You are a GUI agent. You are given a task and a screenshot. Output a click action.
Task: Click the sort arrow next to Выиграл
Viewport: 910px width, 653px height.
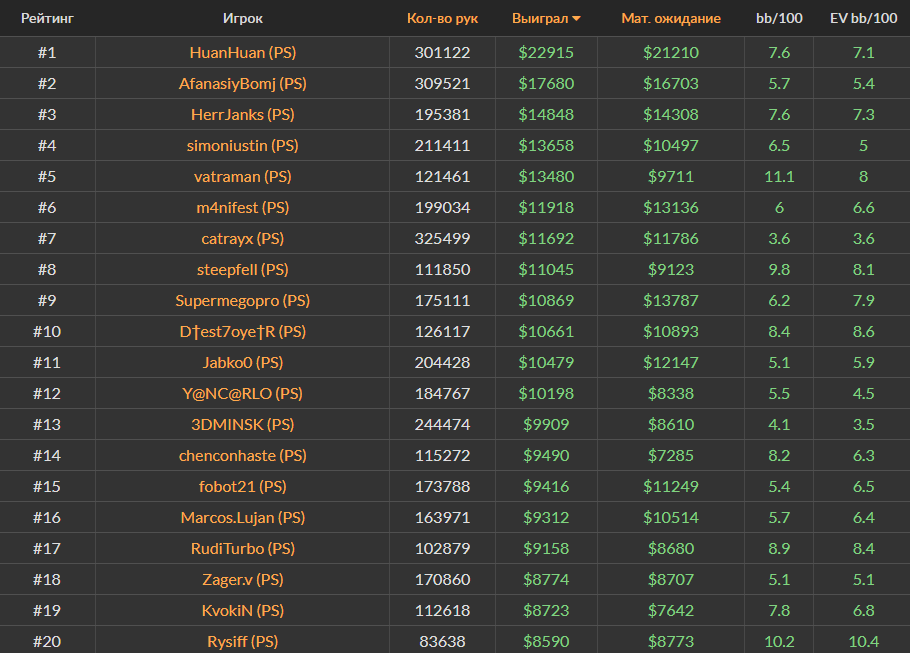pyautogui.click(x=576, y=19)
